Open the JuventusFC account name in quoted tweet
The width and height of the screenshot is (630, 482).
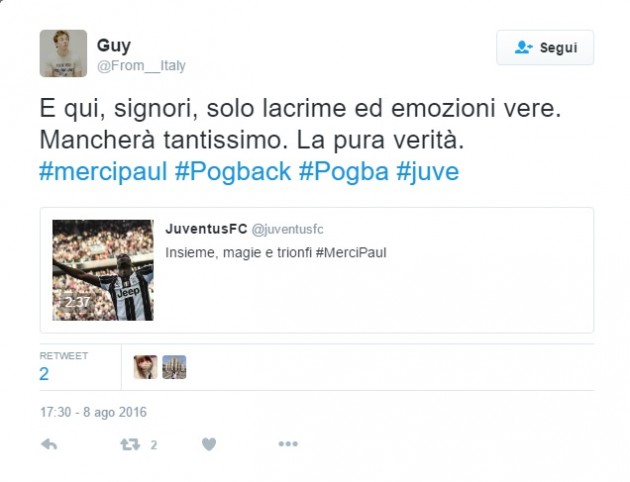206,229
